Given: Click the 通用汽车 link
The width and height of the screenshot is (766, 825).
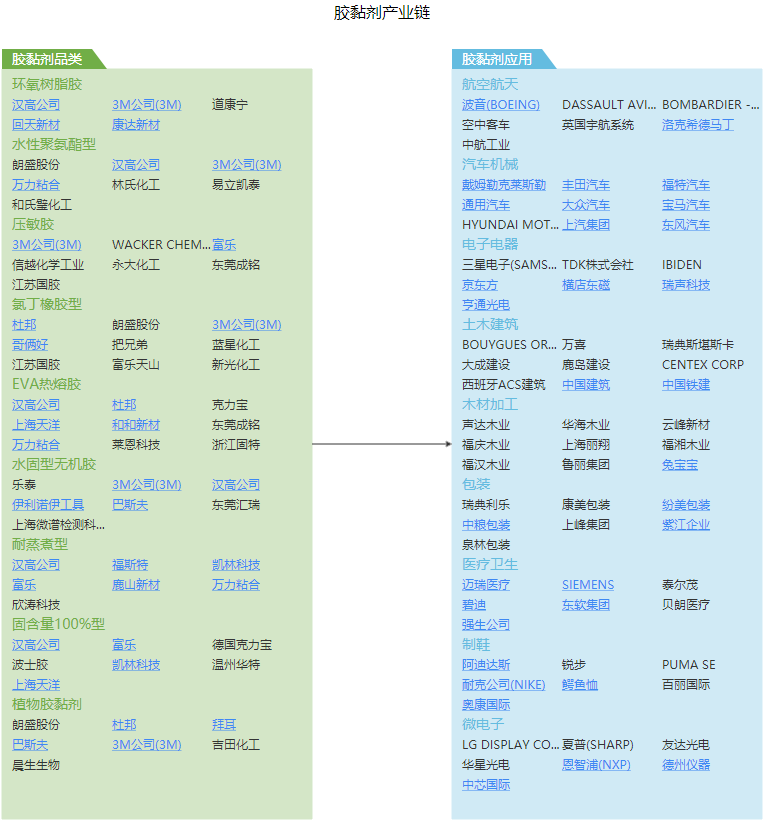Looking at the screenshot, I should pyautogui.click(x=486, y=205).
